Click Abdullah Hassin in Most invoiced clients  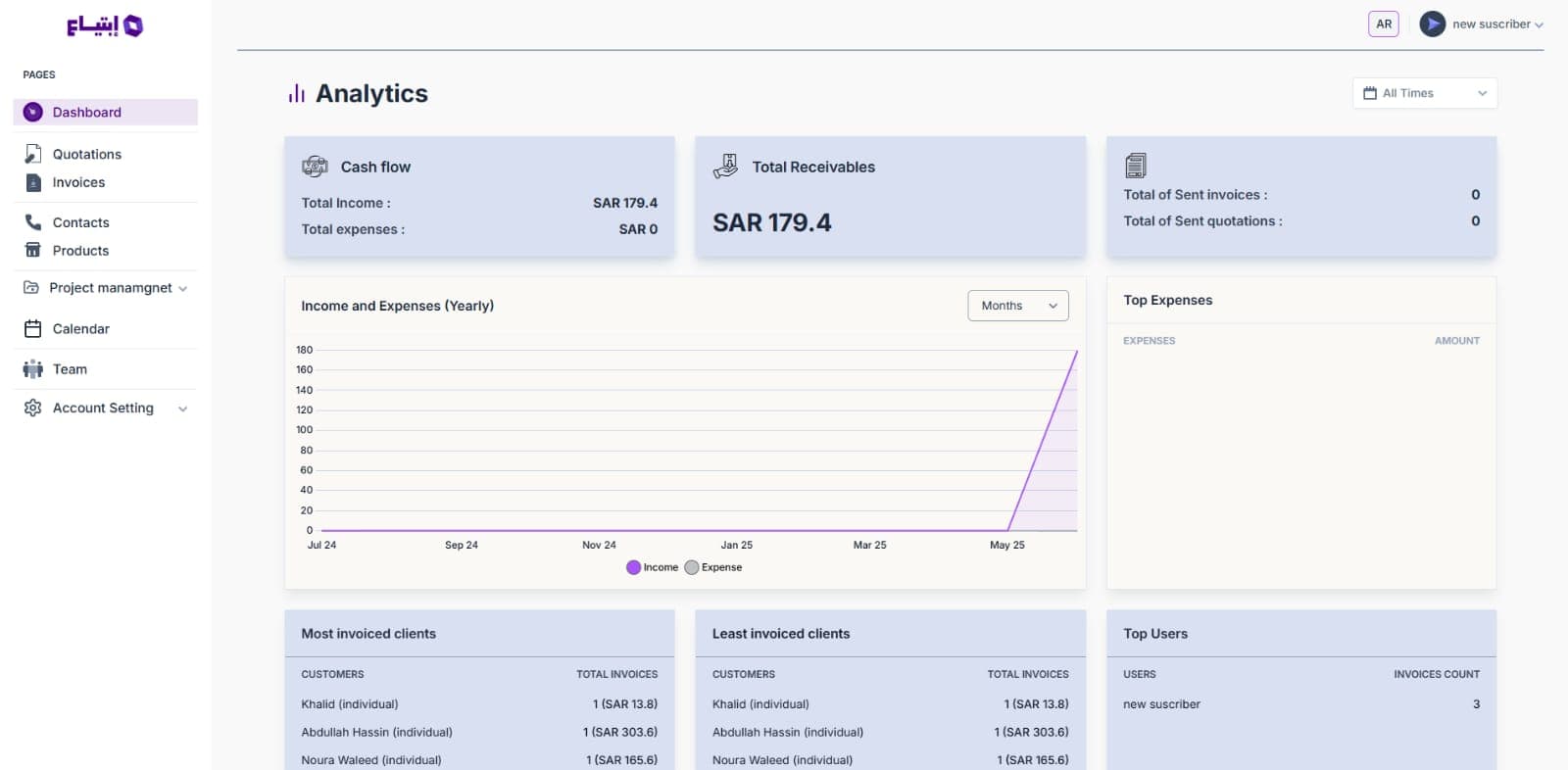[376, 732]
